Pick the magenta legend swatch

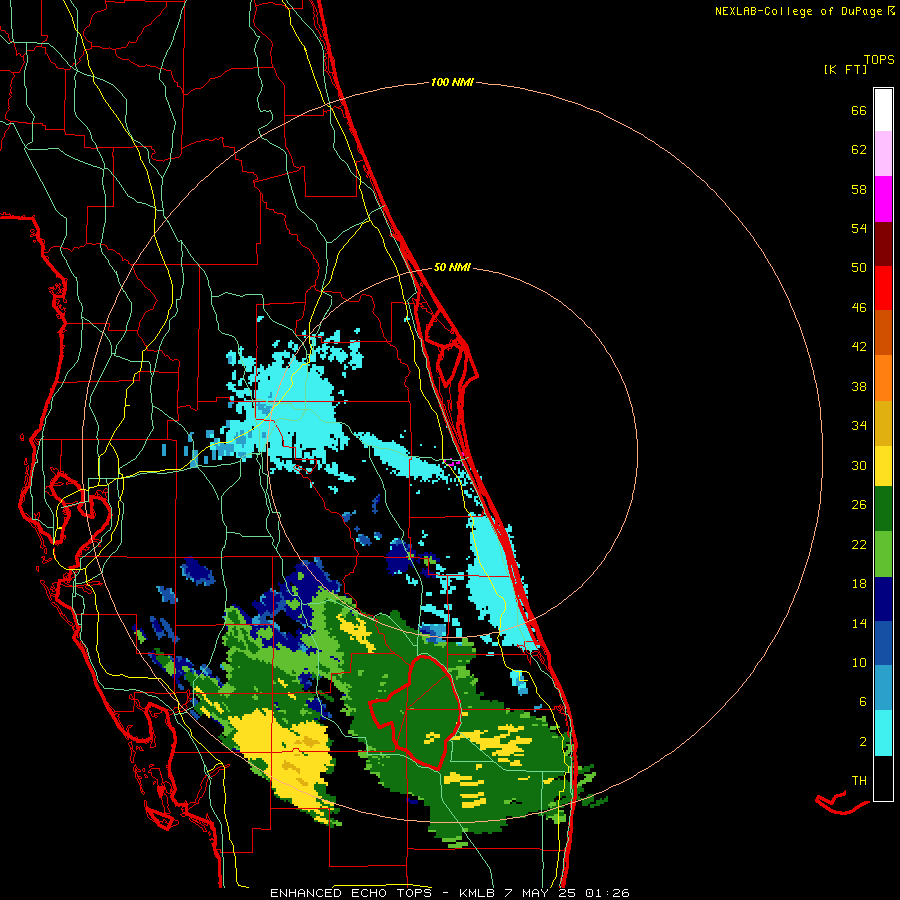(883, 199)
